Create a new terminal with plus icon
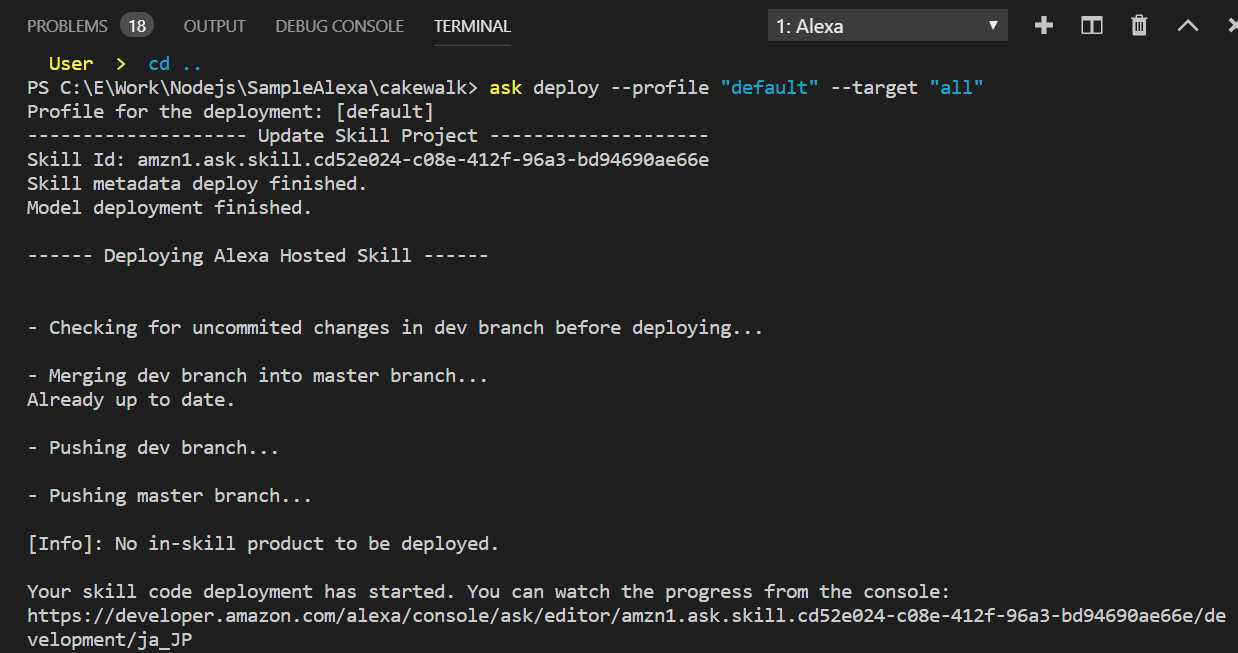This screenshot has height=653, width=1238. click(1044, 26)
